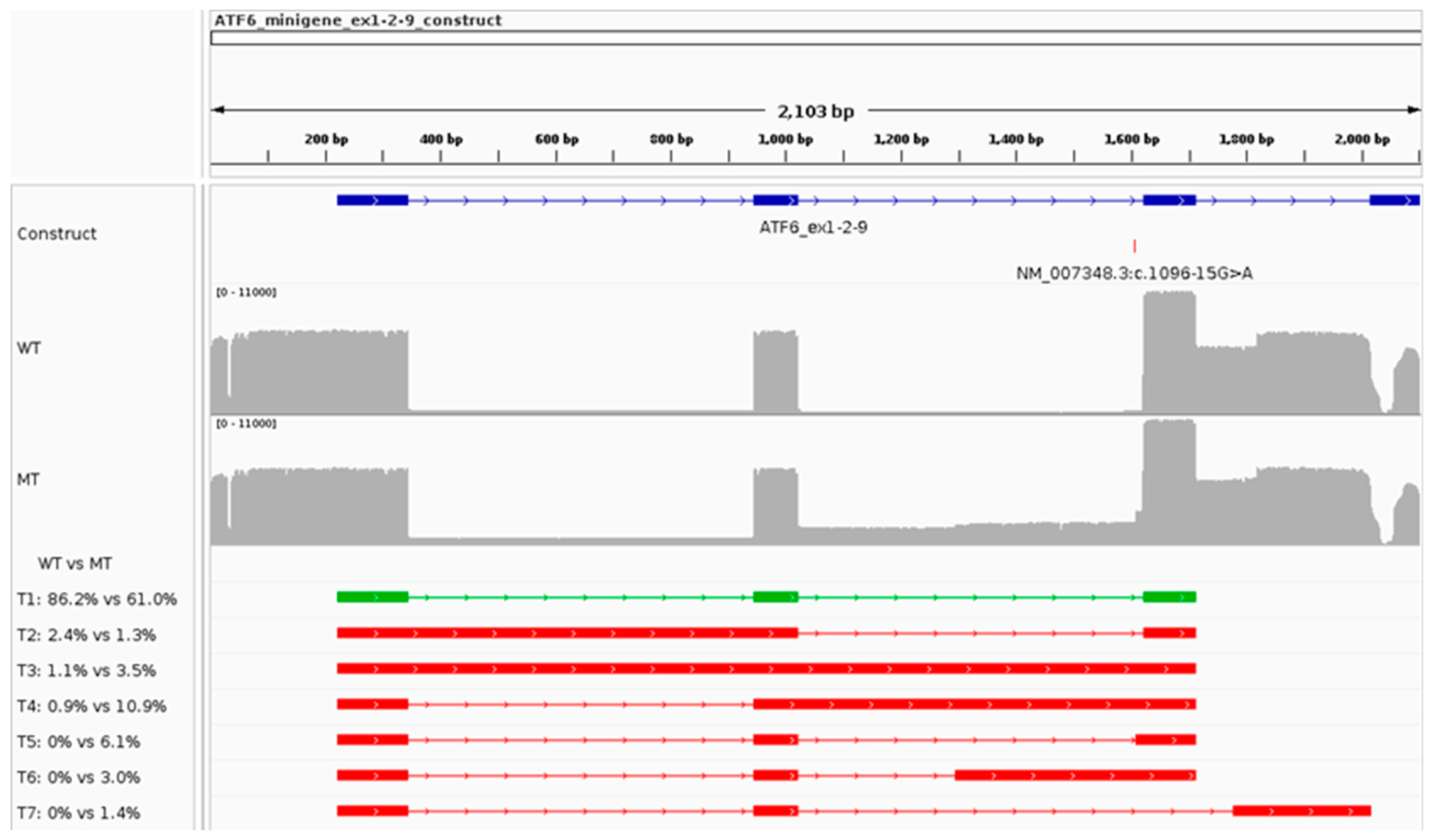Click the T6: 0% vs 3.0% label

(x=79, y=777)
